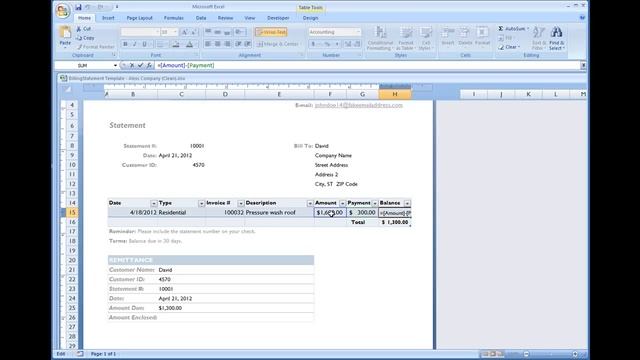Open the Type column filter dropdown
640x360 pixels.
pos(201,203)
